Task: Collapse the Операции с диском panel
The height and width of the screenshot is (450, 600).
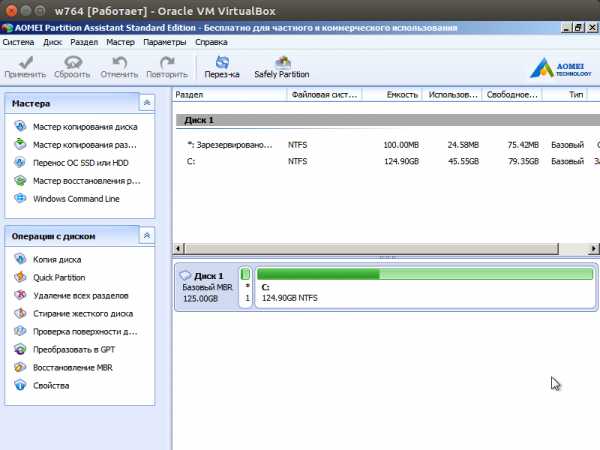Action: pyautogui.click(x=147, y=236)
